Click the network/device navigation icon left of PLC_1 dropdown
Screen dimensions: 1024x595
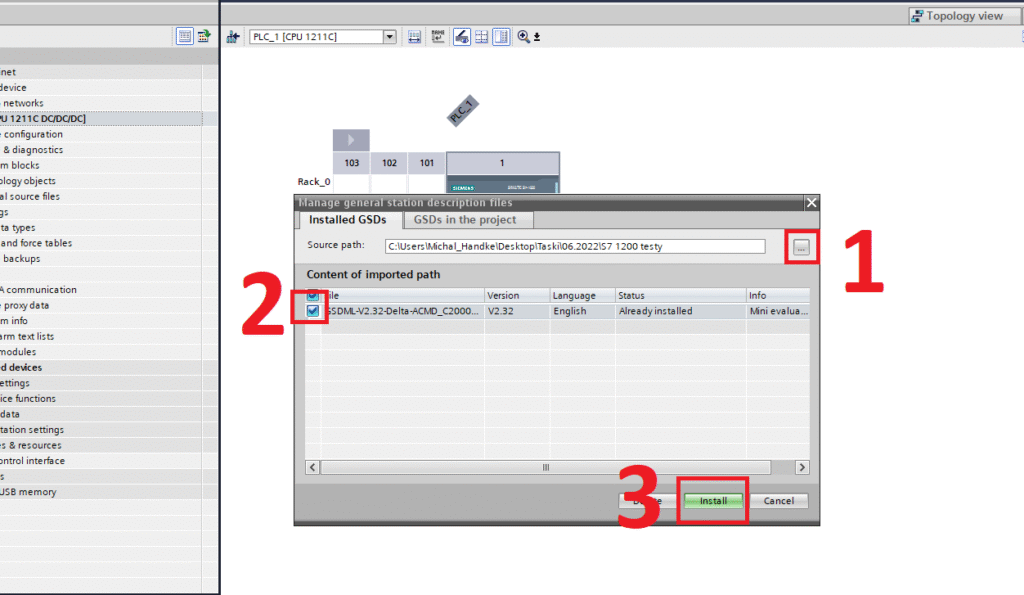pos(233,37)
